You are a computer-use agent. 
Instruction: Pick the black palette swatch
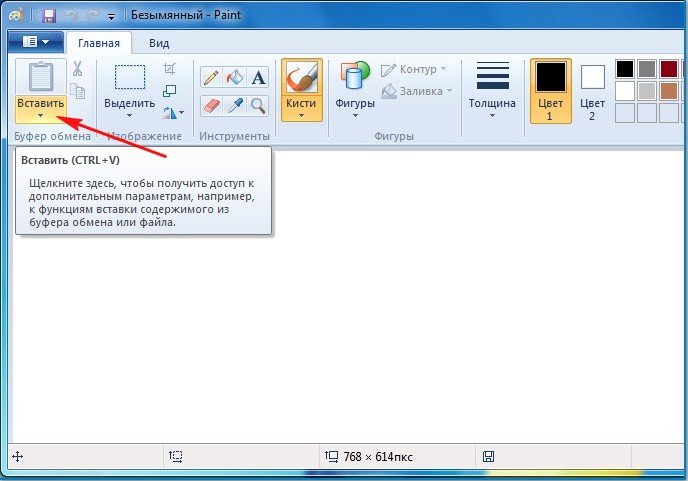coord(625,69)
